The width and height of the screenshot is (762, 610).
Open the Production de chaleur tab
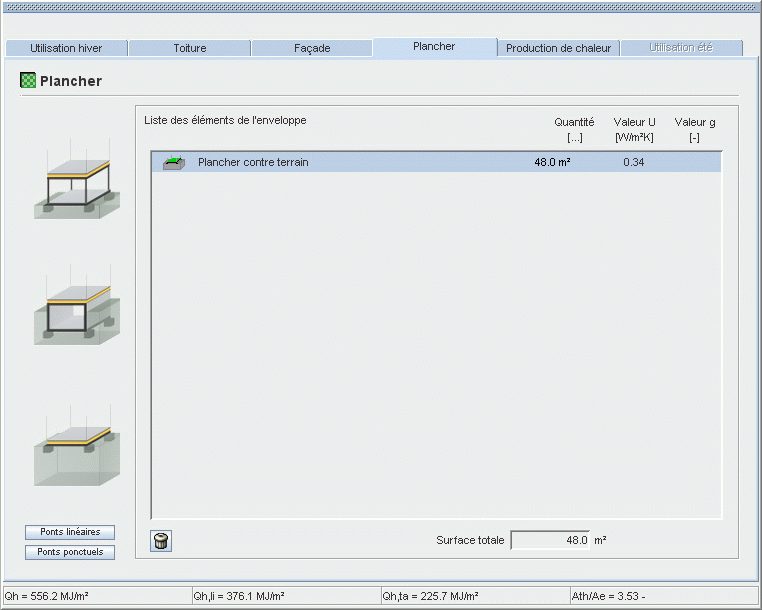(x=558, y=48)
